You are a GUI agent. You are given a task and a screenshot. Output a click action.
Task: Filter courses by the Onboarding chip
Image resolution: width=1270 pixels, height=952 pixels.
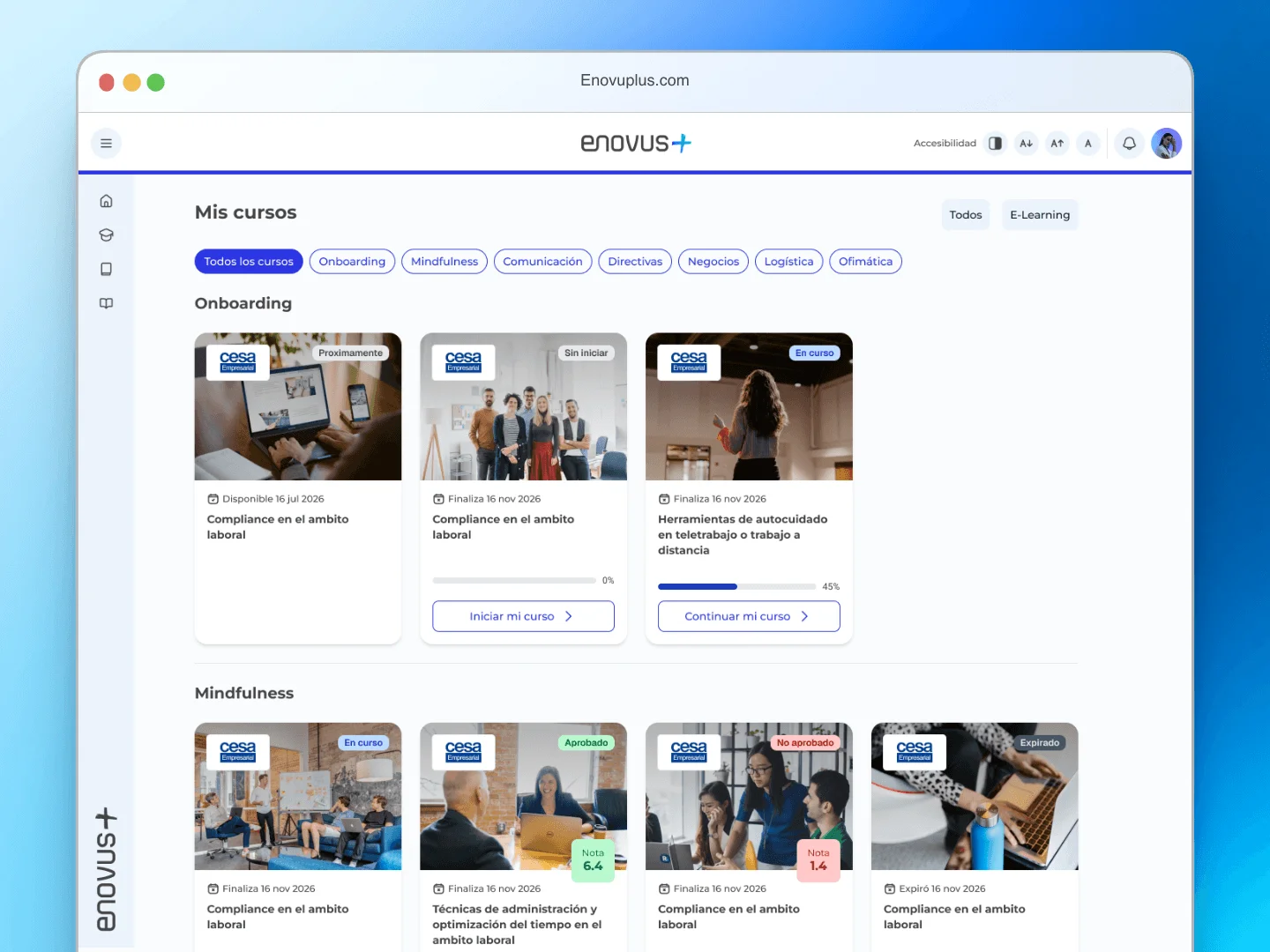pos(352,262)
